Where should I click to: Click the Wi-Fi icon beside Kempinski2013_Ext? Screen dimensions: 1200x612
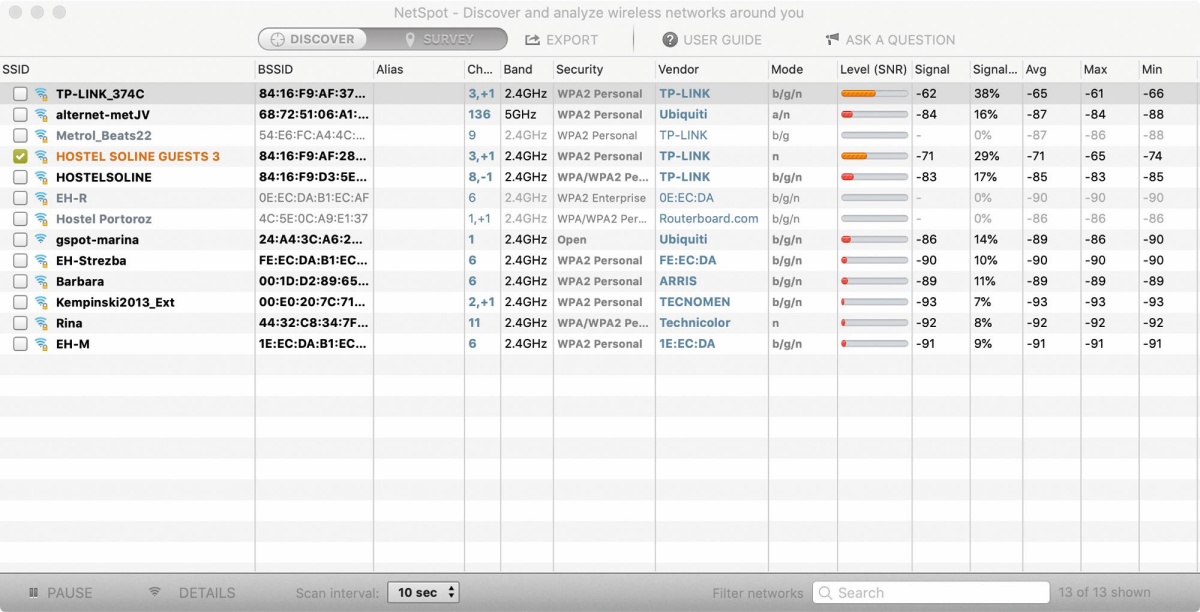coord(41,302)
